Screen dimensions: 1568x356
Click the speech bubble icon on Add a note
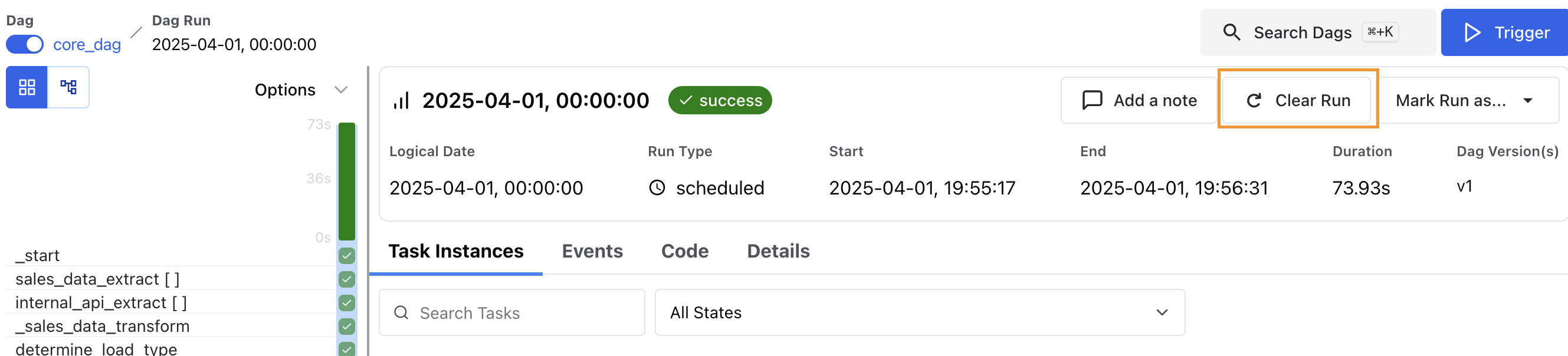pos(1093,100)
